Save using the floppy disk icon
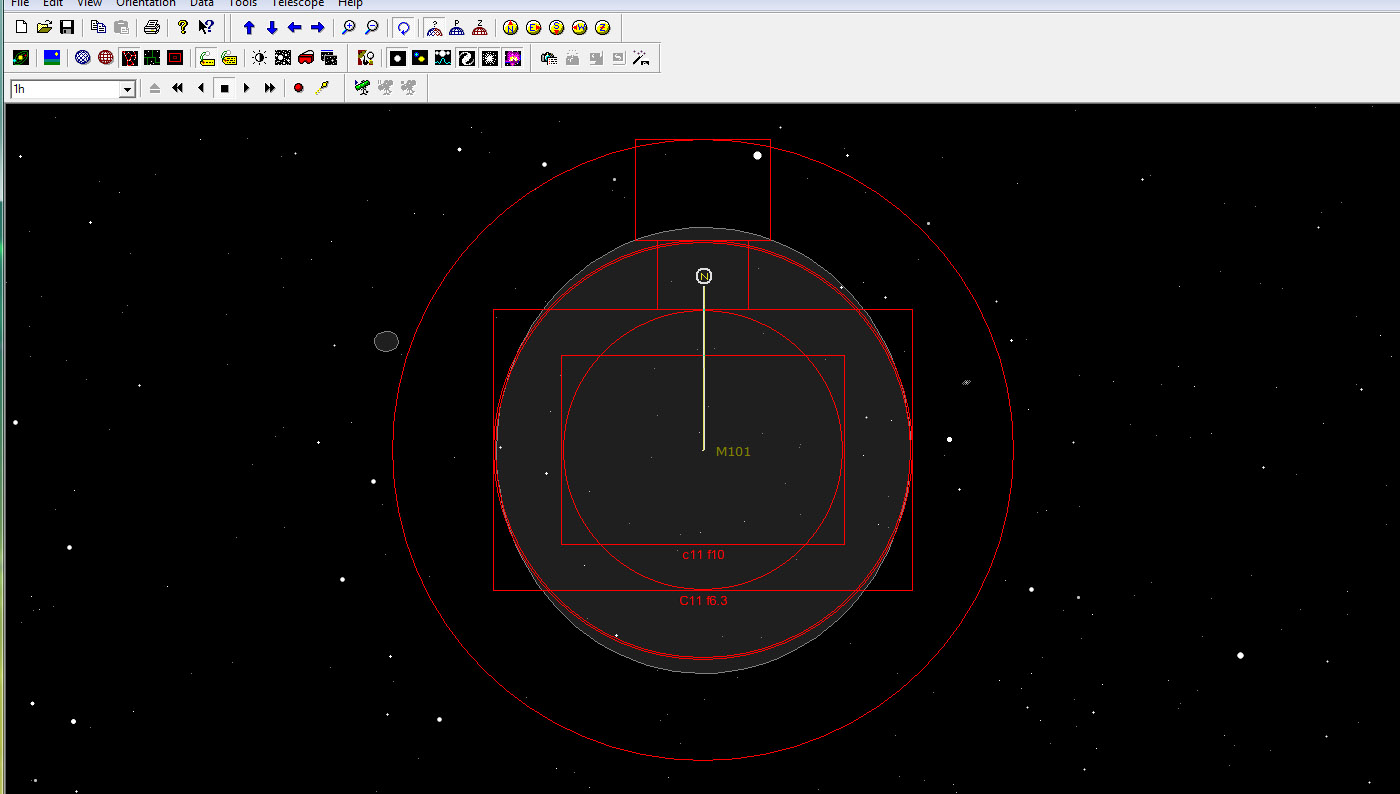1400x794 pixels. (67, 27)
